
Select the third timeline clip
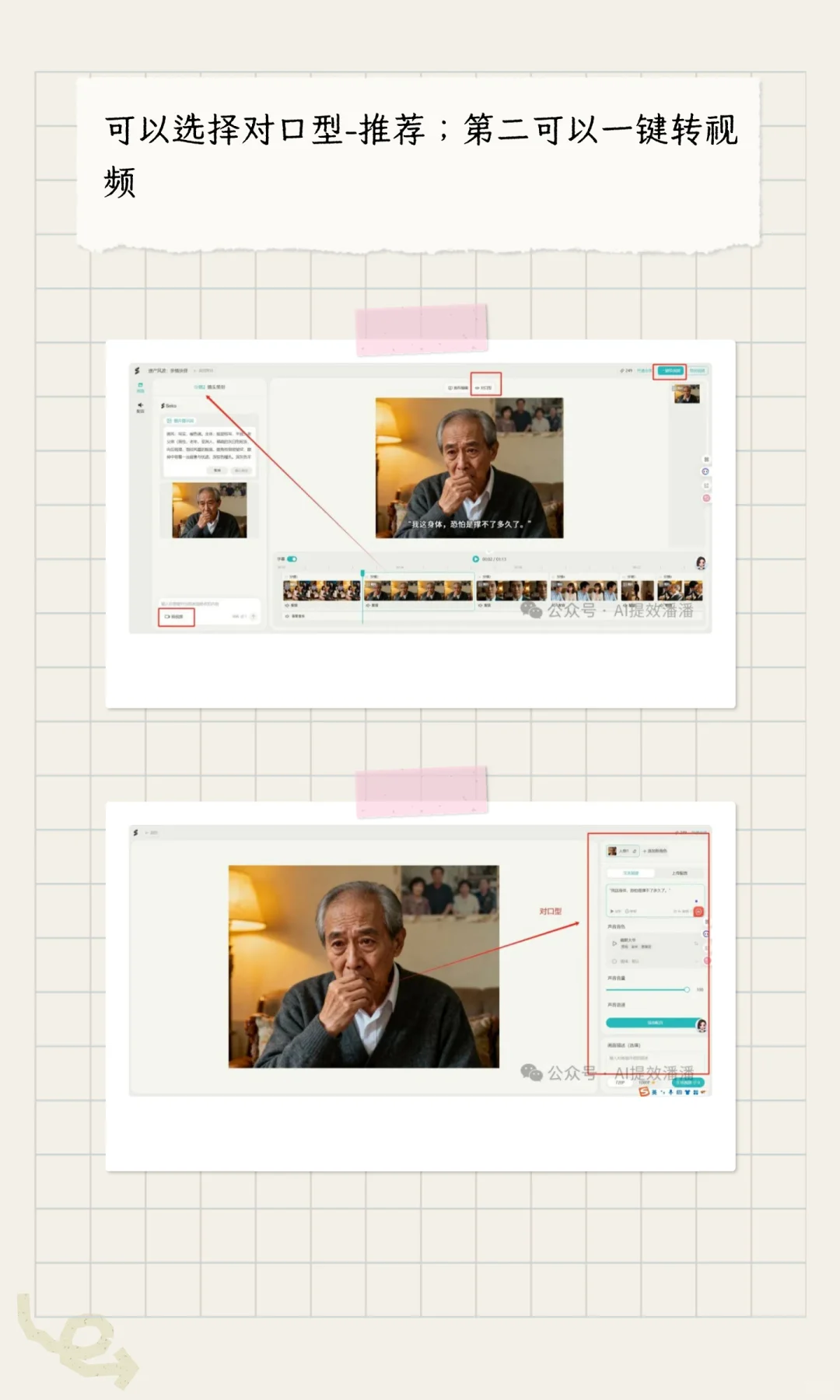coord(512,590)
